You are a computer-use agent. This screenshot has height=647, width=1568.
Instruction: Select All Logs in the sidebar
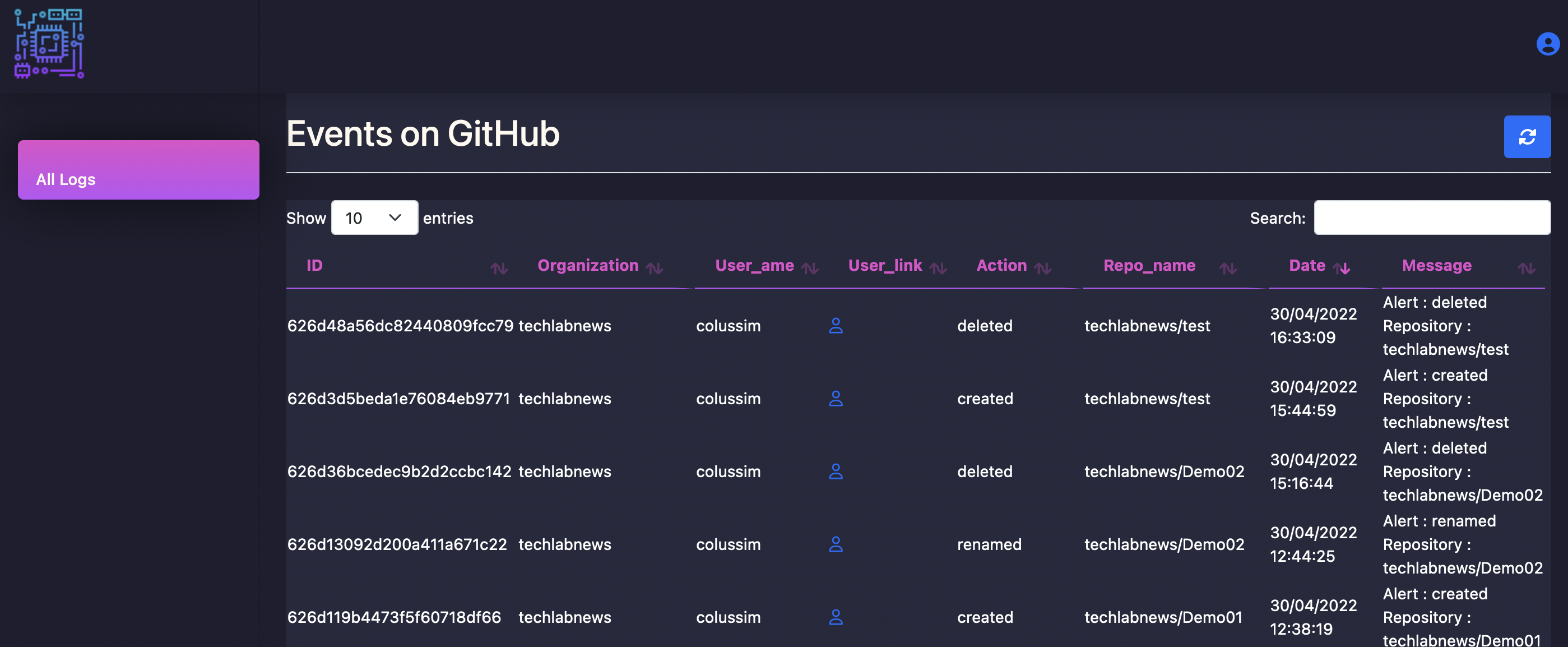click(138, 170)
